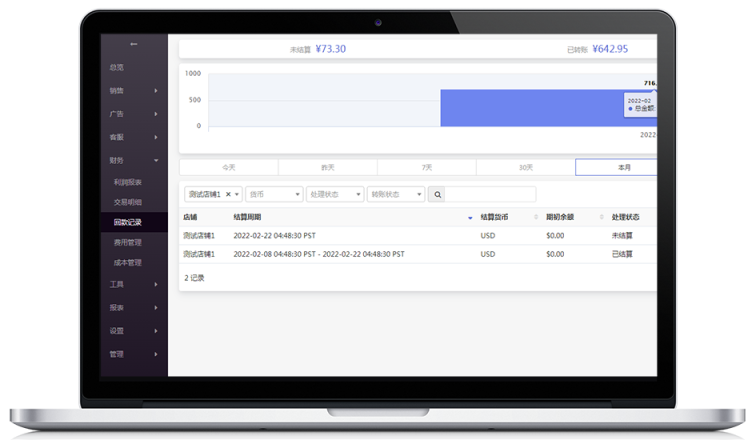Remove 测试店铺1 from the store filter
Screen dimensions: 748x440
[x=228, y=194]
